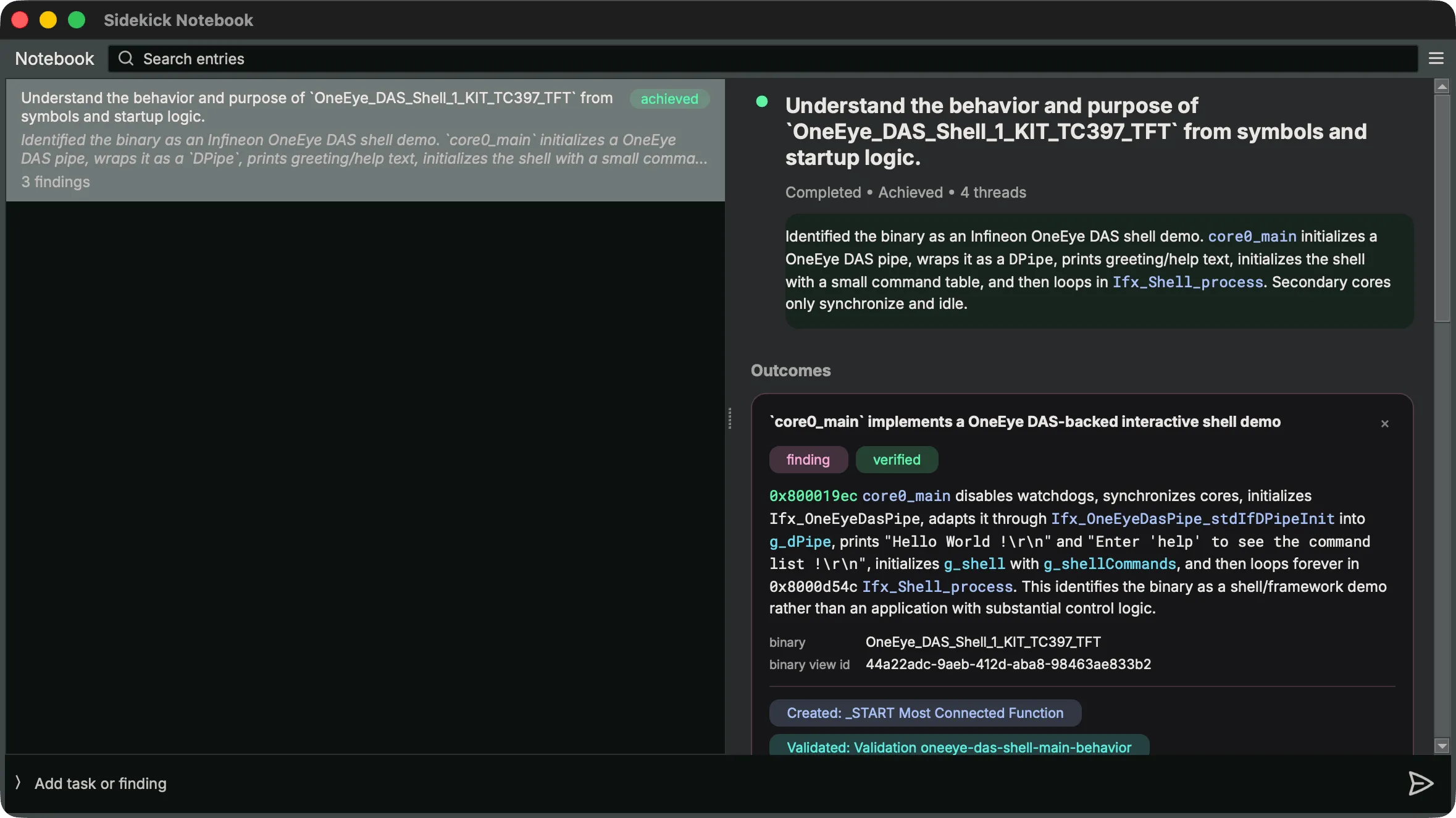Viewport: 1456px width, 818px height.
Task: Click the finding card title text
Action: coord(1025,421)
